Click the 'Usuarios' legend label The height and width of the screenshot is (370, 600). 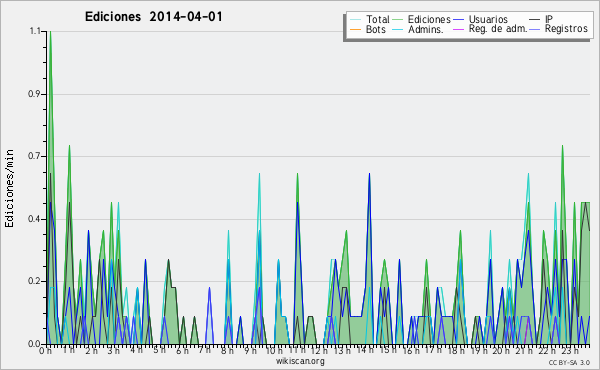pyautogui.click(x=488, y=19)
